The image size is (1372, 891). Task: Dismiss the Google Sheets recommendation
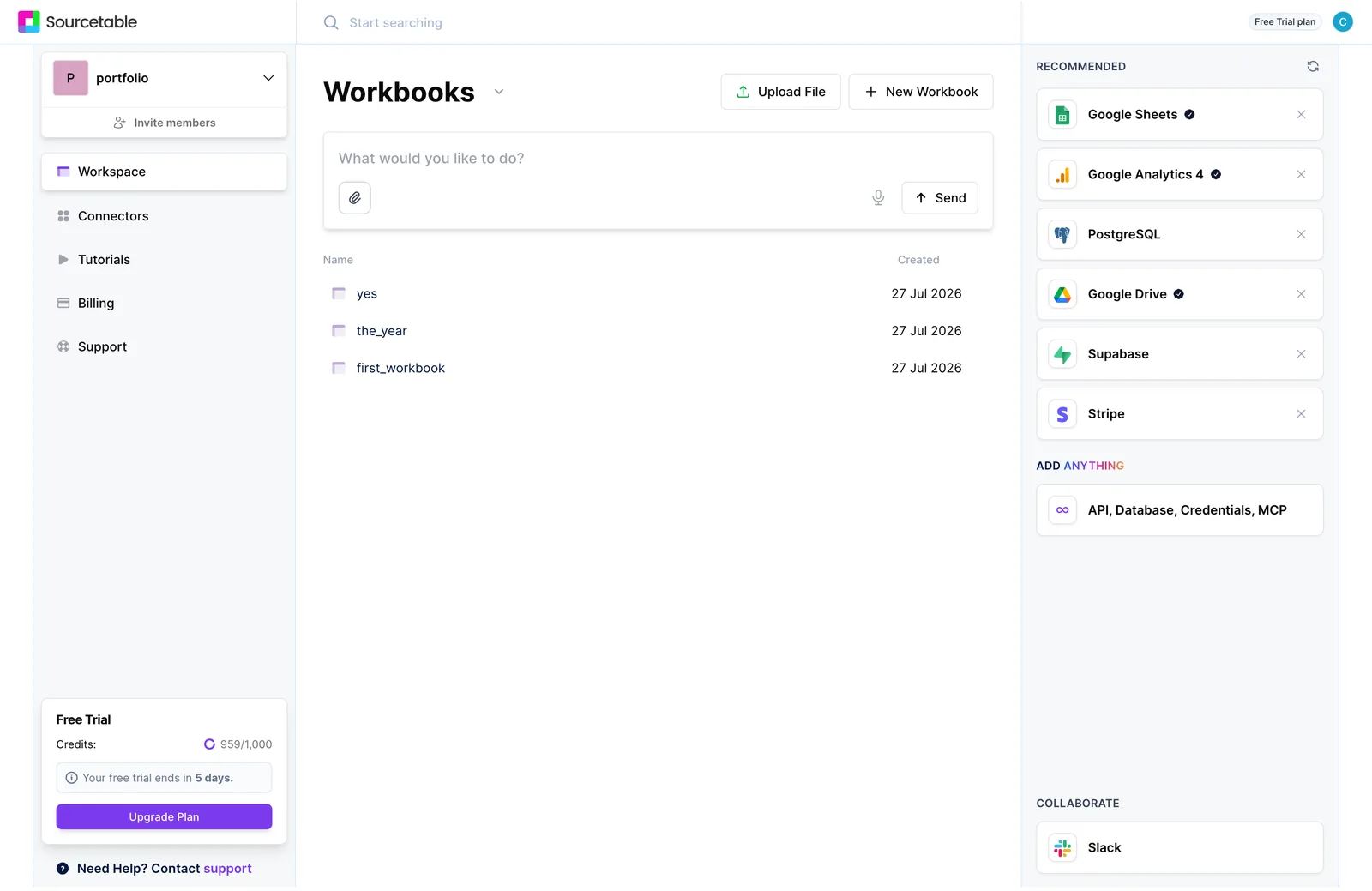pyautogui.click(x=1301, y=114)
